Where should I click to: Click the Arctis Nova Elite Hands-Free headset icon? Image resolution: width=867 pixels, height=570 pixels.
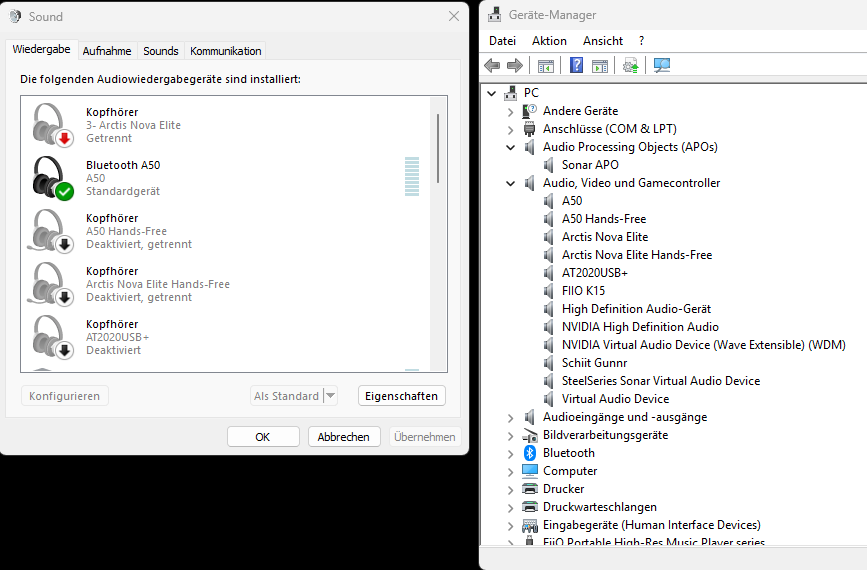pyautogui.click(x=51, y=284)
